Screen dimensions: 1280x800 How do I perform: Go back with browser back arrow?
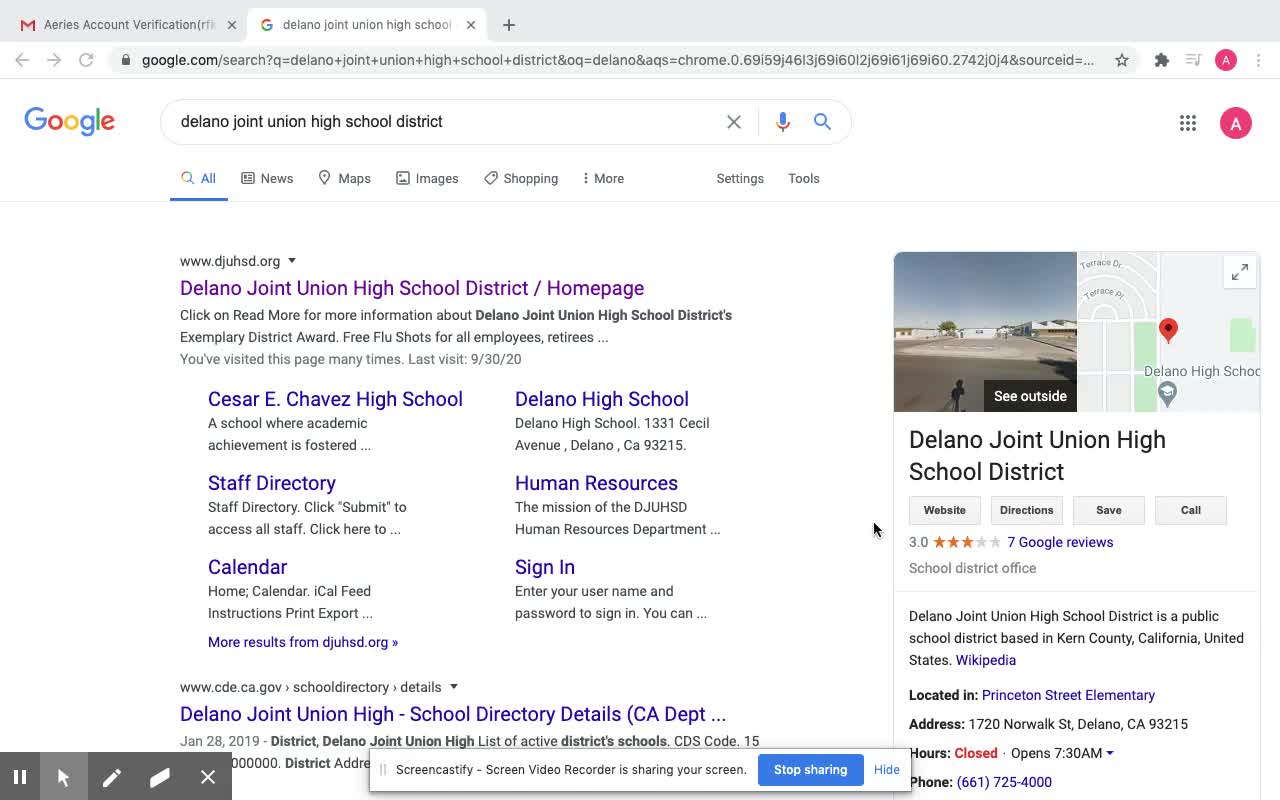[x=22, y=60]
